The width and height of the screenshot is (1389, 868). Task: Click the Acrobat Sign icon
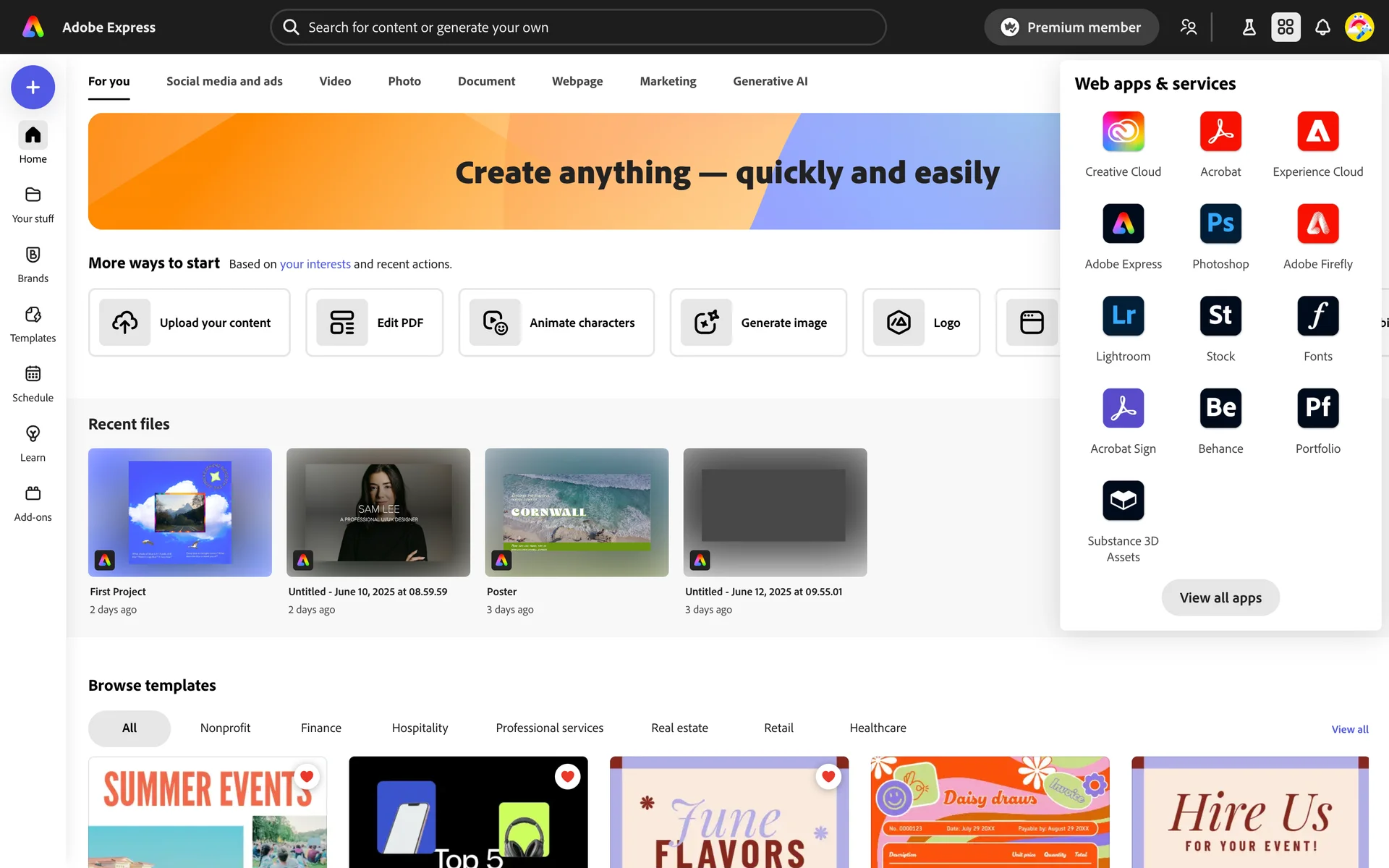(x=1123, y=408)
